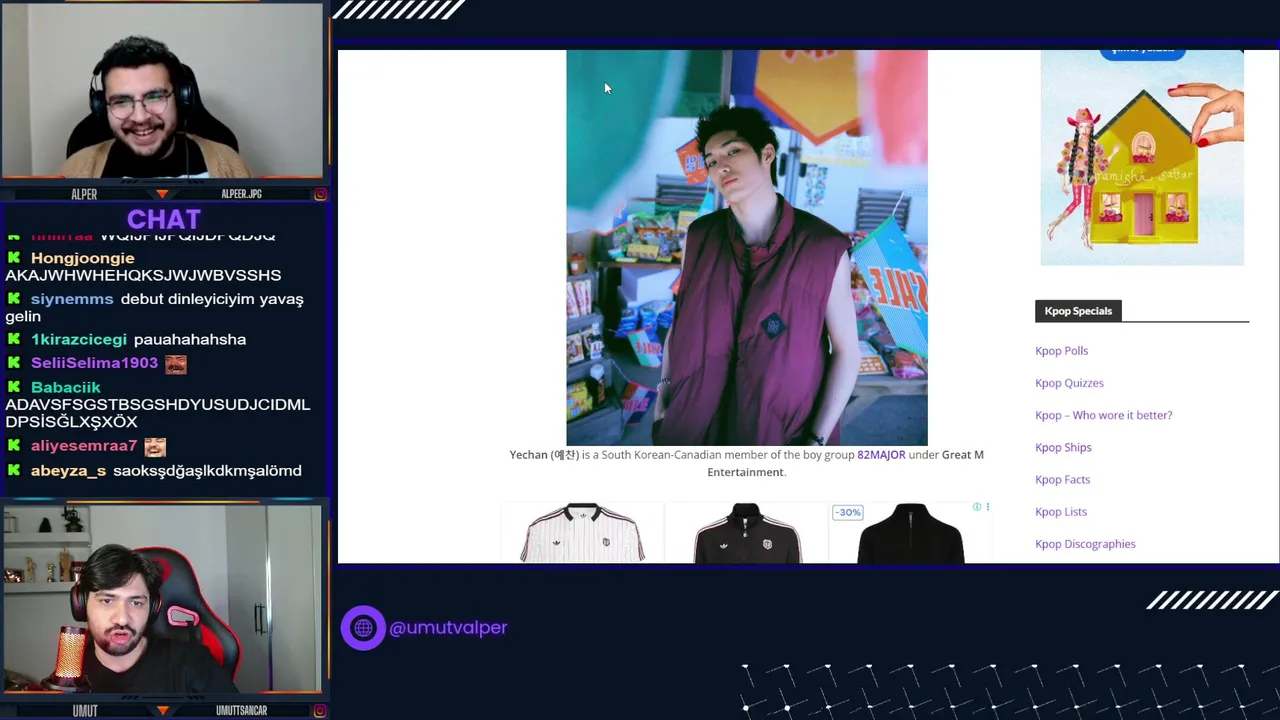Click the CHAT panel heading
The image size is (1280, 720).
[164, 219]
